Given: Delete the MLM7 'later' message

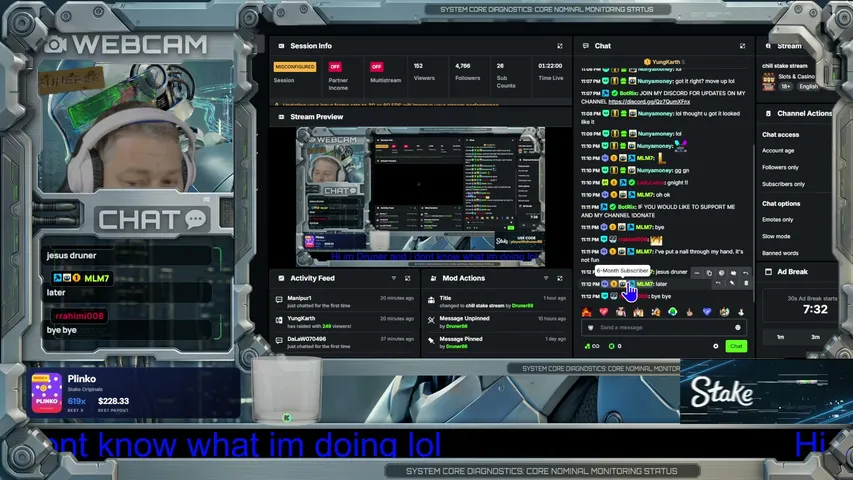Looking at the screenshot, I should [x=746, y=284].
